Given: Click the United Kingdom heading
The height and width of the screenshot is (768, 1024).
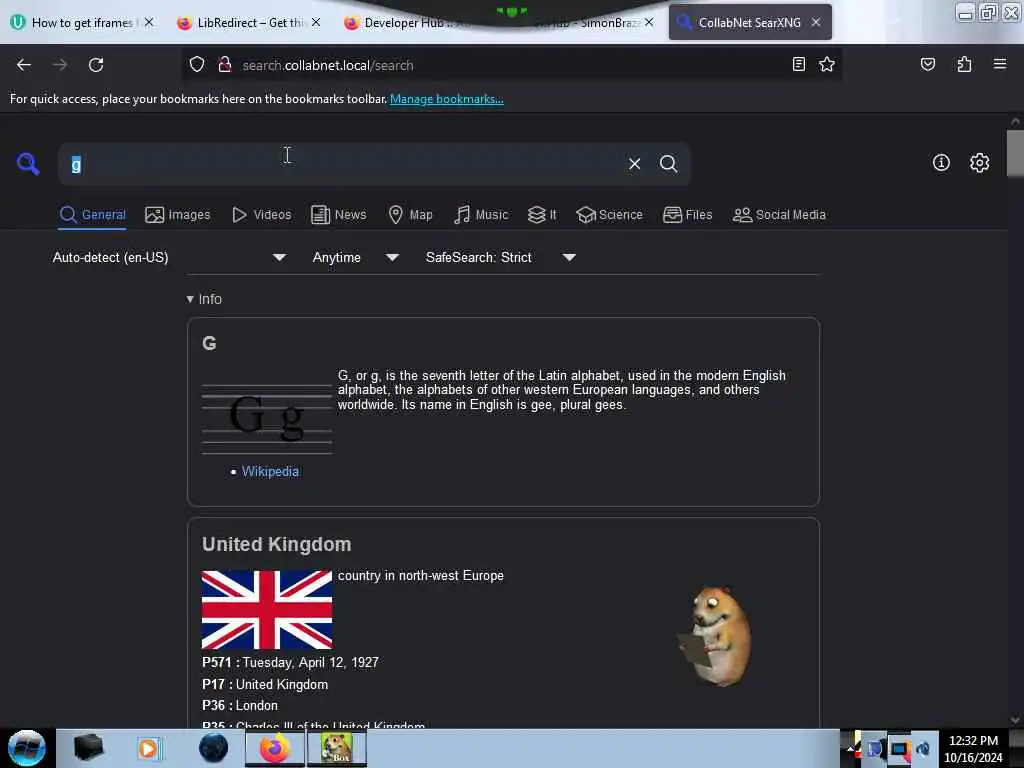Looking at the screenshot, I should click(x=276, y=545).
